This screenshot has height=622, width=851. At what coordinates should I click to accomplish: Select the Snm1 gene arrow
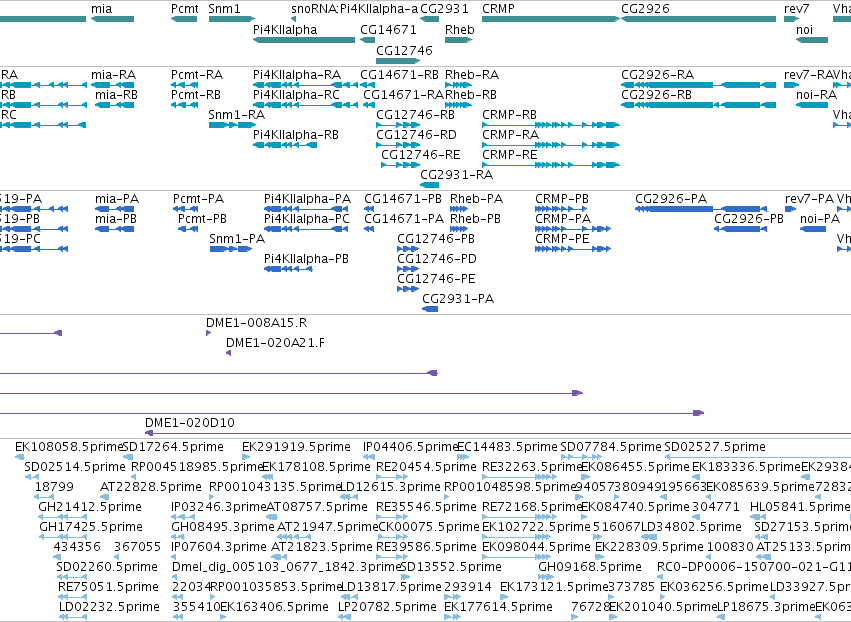[232, 19]
